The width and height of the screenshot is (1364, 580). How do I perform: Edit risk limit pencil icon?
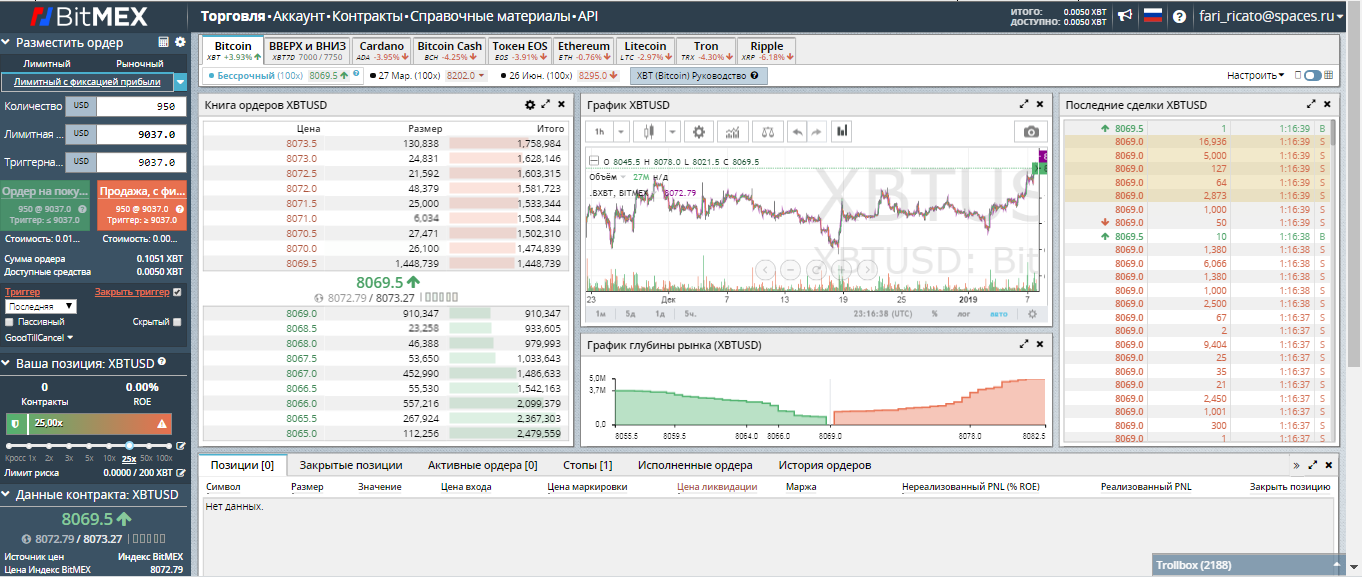(x=179, y=472)
